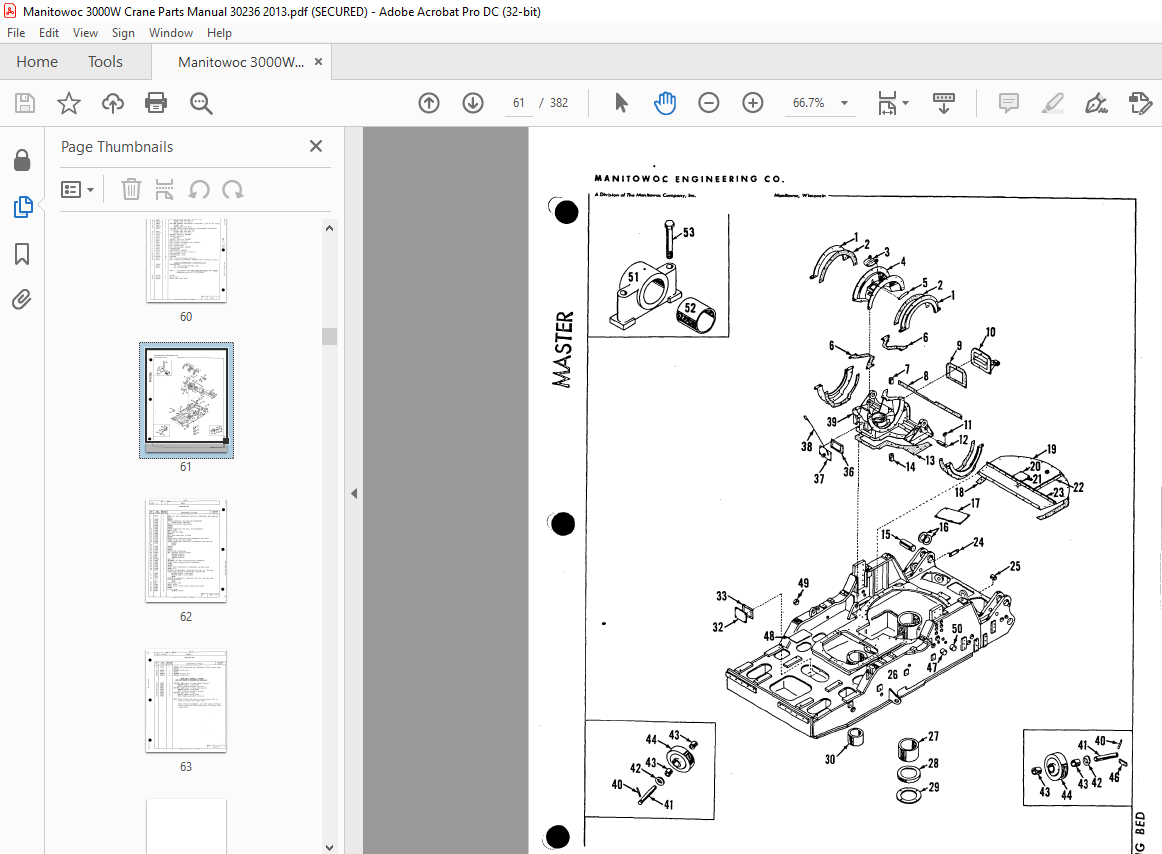Open fit page options dropdown arrow
Viewport: 1162px width, 854px height.
point(906,103)
